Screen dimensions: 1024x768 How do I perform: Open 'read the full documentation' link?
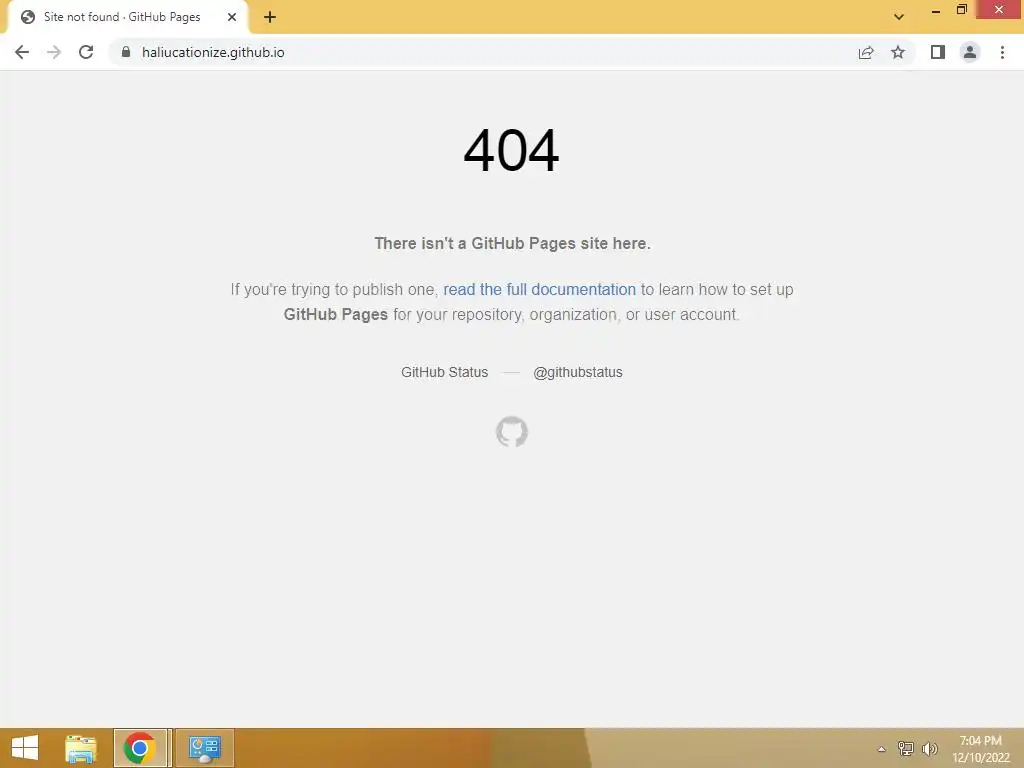click(x=539, y=289)
